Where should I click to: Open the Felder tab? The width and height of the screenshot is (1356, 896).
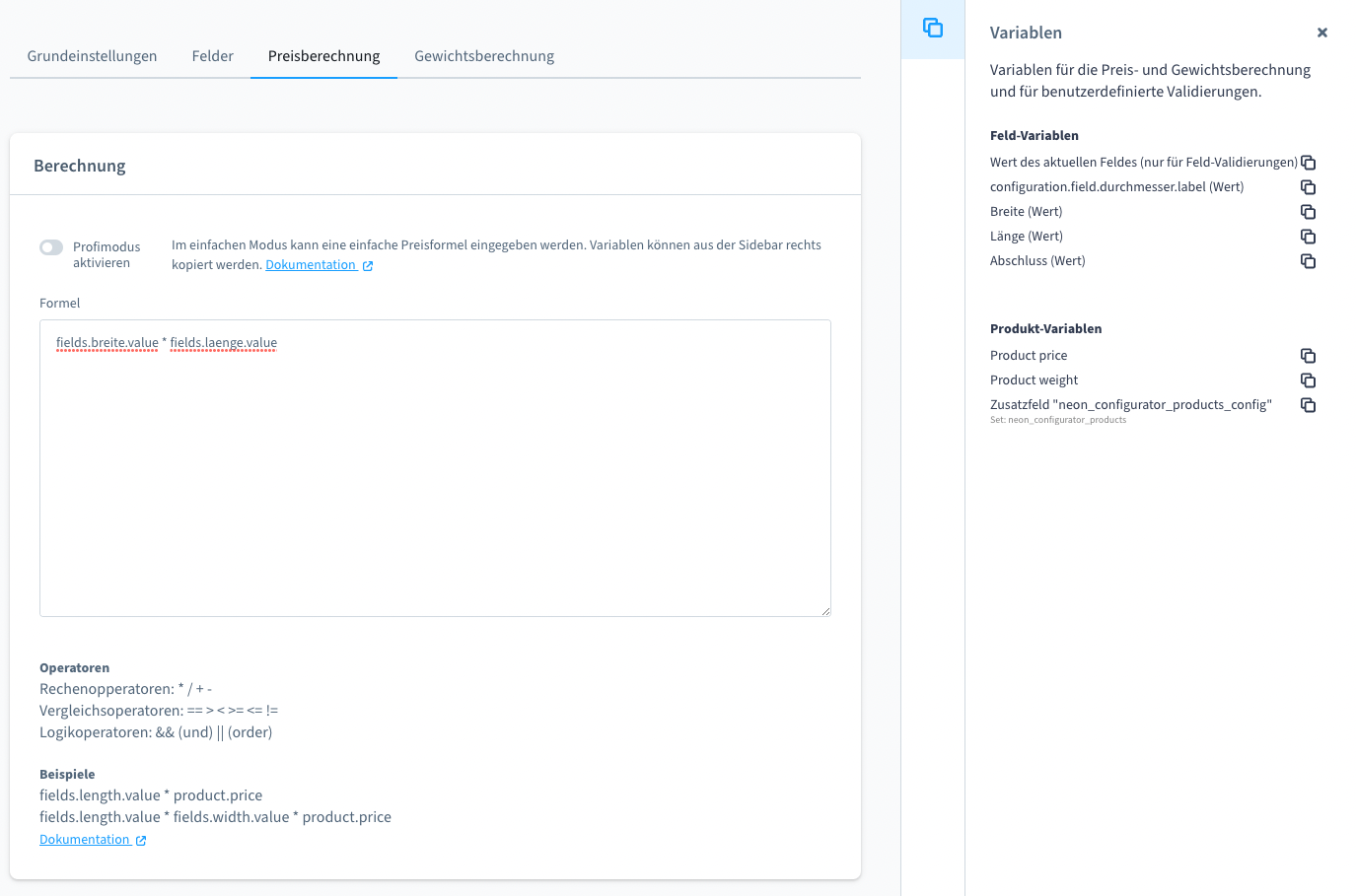[x=212, y=56]
